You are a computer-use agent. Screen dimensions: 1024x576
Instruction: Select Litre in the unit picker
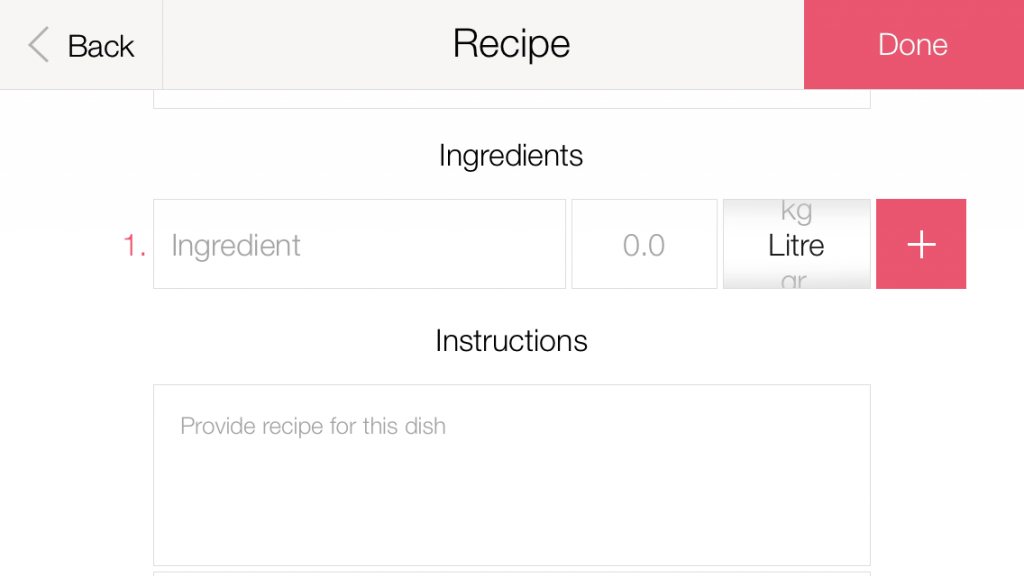pyautogui.click(x=796, y=245)
